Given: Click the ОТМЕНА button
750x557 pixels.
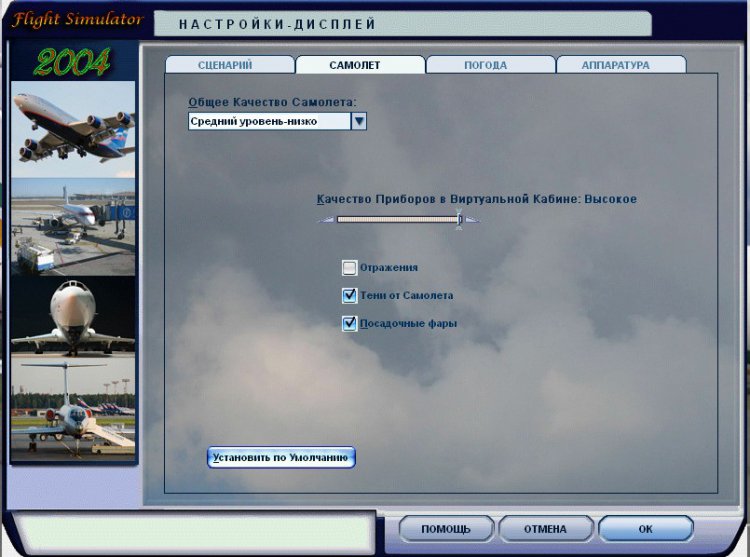Looking at the screenshot, I should (x=545, y=529).
